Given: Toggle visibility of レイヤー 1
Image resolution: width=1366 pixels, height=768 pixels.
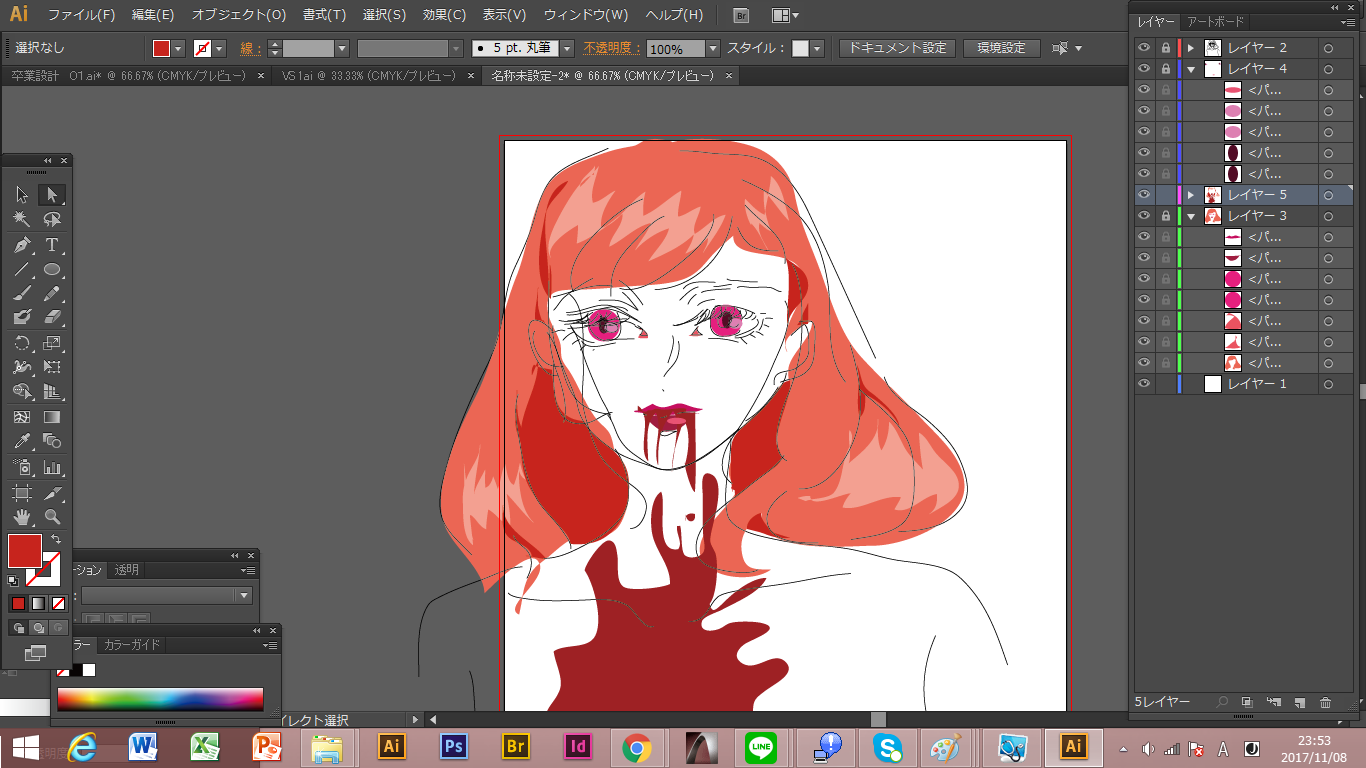Looking at the screenshot, I should [1144, 384].
